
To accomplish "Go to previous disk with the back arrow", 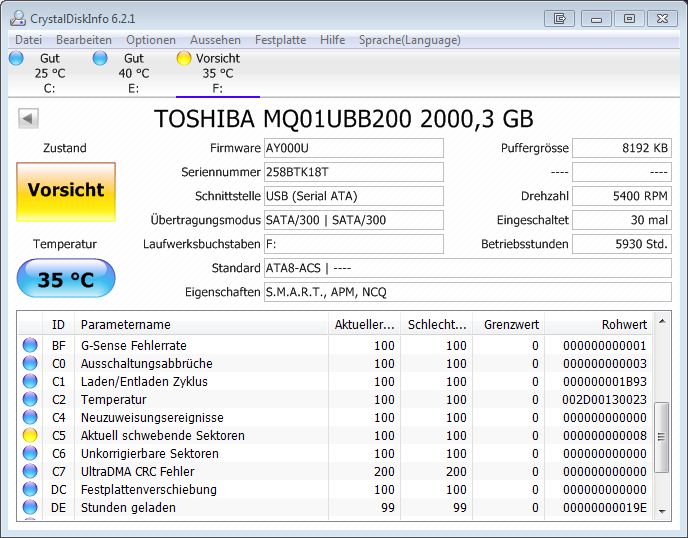I will pos(29,118).
